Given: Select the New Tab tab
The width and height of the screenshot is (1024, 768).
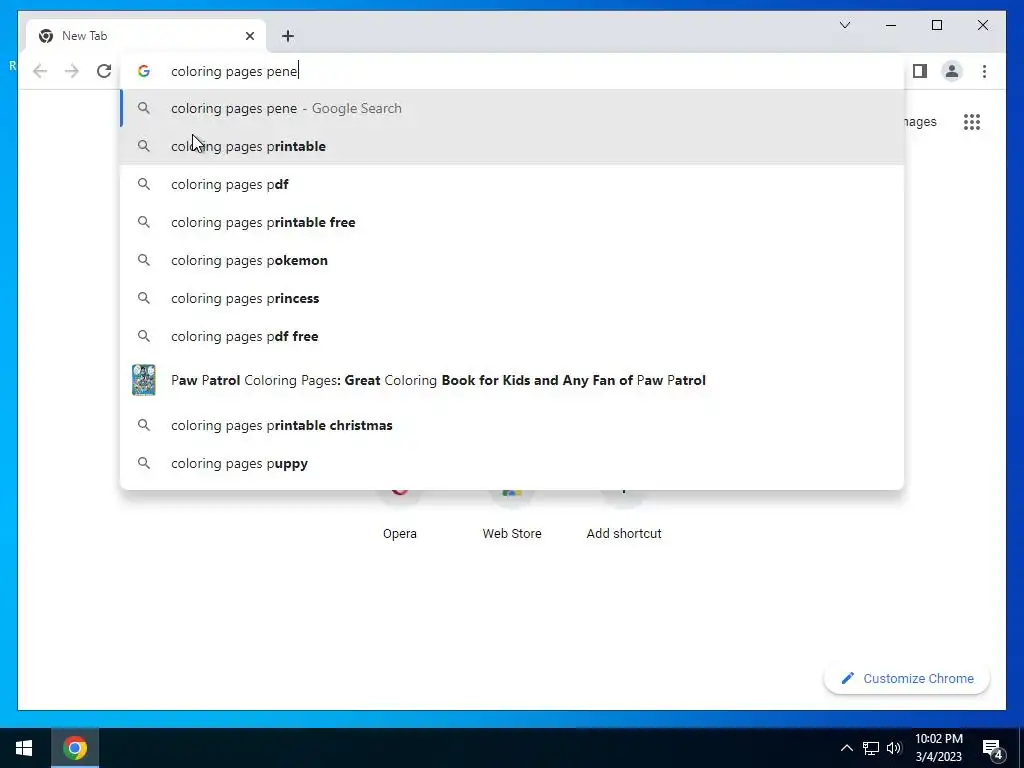Looking at the screenshot, I should [x=146, y=36].
